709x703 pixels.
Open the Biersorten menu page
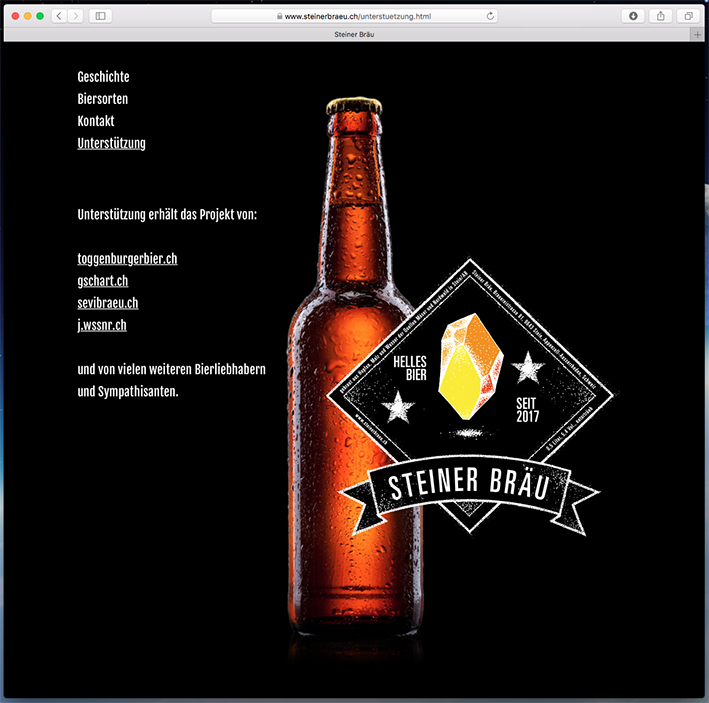[x=103, y=99]
